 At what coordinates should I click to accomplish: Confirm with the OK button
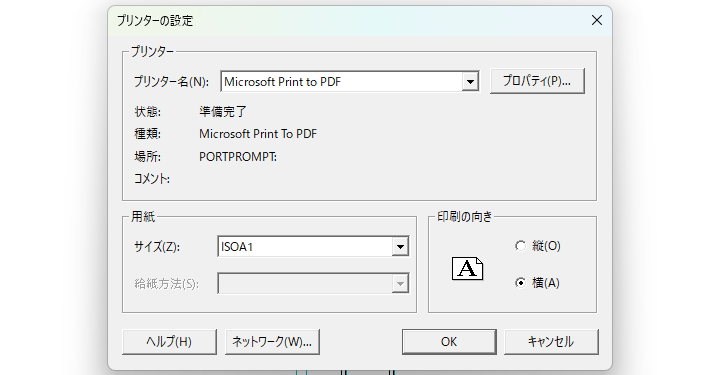449,342
